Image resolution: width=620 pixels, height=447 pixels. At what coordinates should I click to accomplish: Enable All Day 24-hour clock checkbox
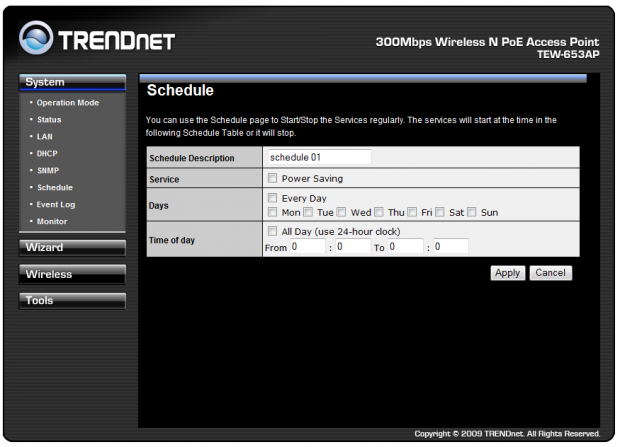pos(272,231)
